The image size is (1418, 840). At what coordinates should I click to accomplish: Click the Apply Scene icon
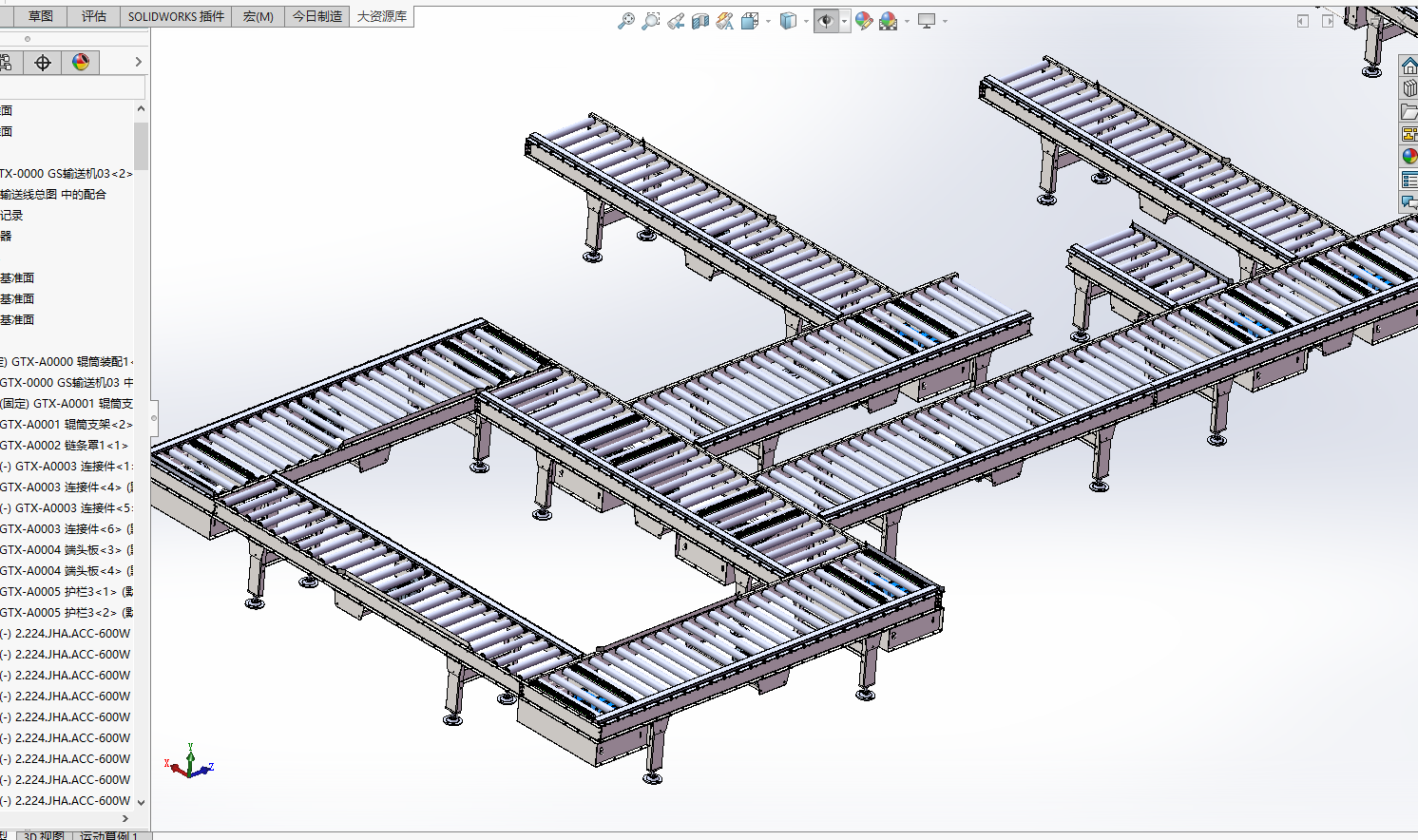[x=889, y=21]
